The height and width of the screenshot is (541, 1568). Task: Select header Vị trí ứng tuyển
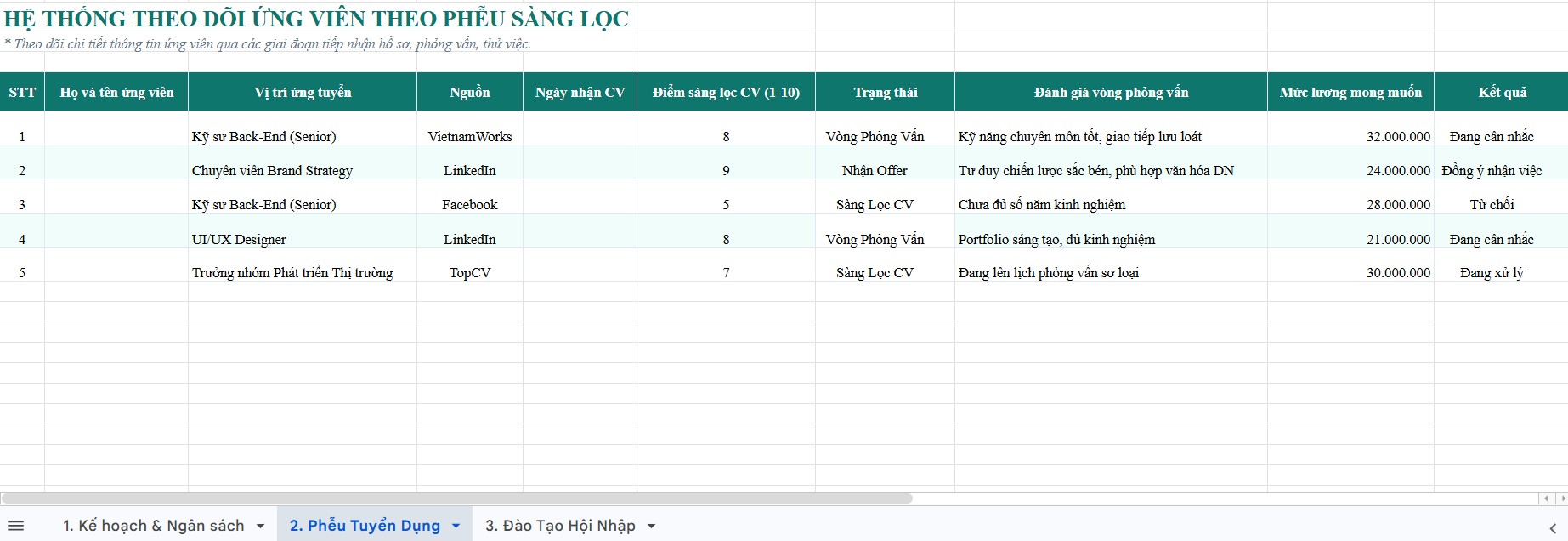(303, 92)
